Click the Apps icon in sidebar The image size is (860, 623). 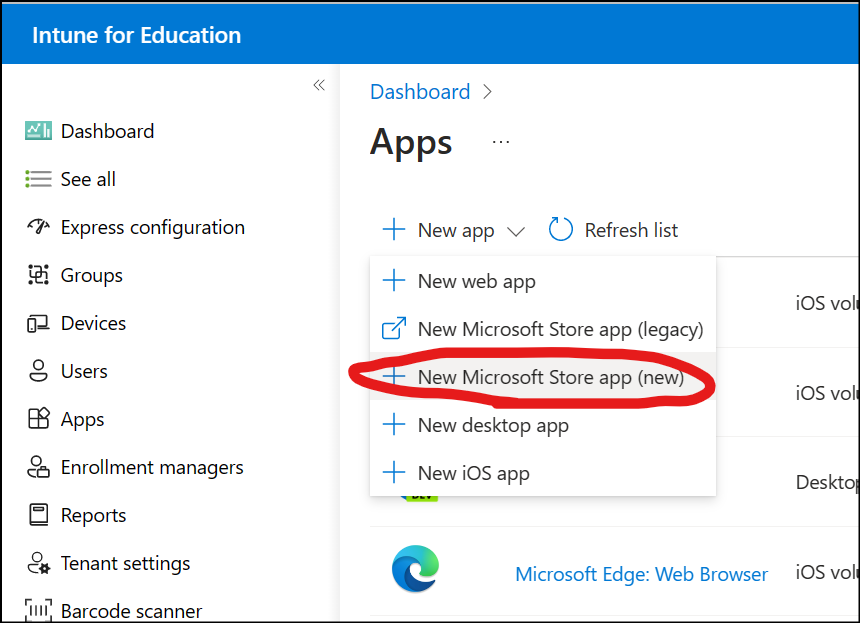pyautogui.click(x=38, y=419)
